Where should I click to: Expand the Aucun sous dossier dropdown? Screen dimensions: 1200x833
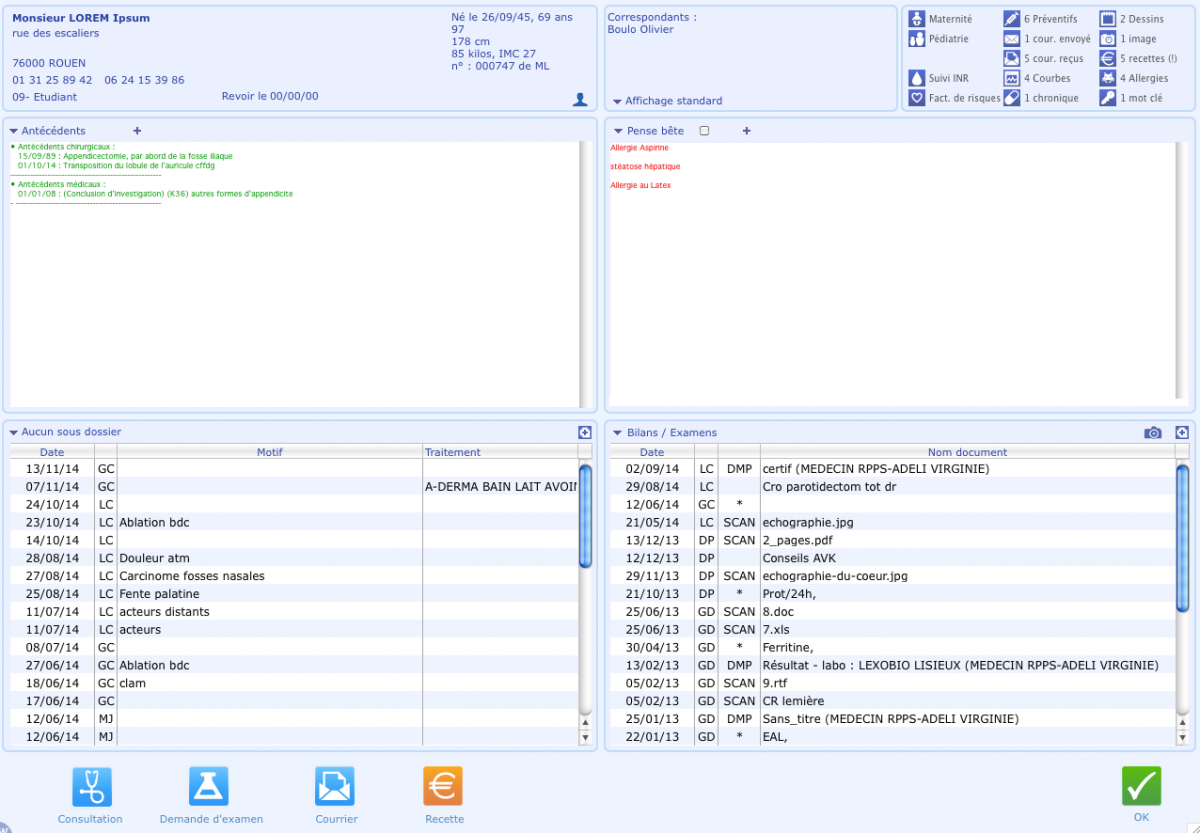pyautogui.click(x=14, y=432)
